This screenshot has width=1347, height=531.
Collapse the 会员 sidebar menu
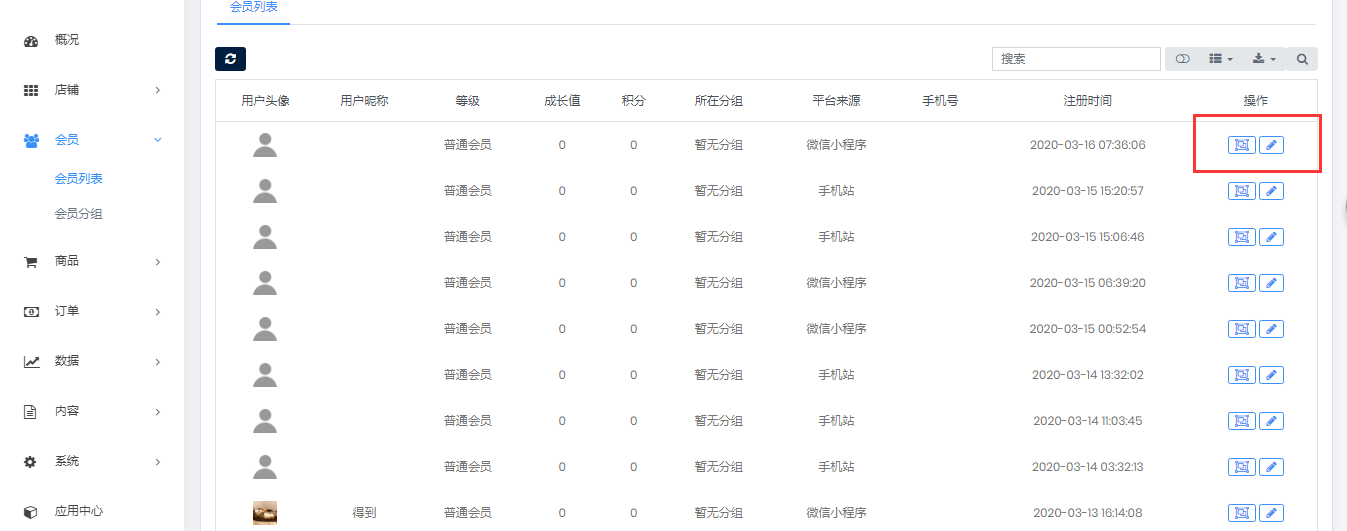pyautogui.click(x=92, y=140)
